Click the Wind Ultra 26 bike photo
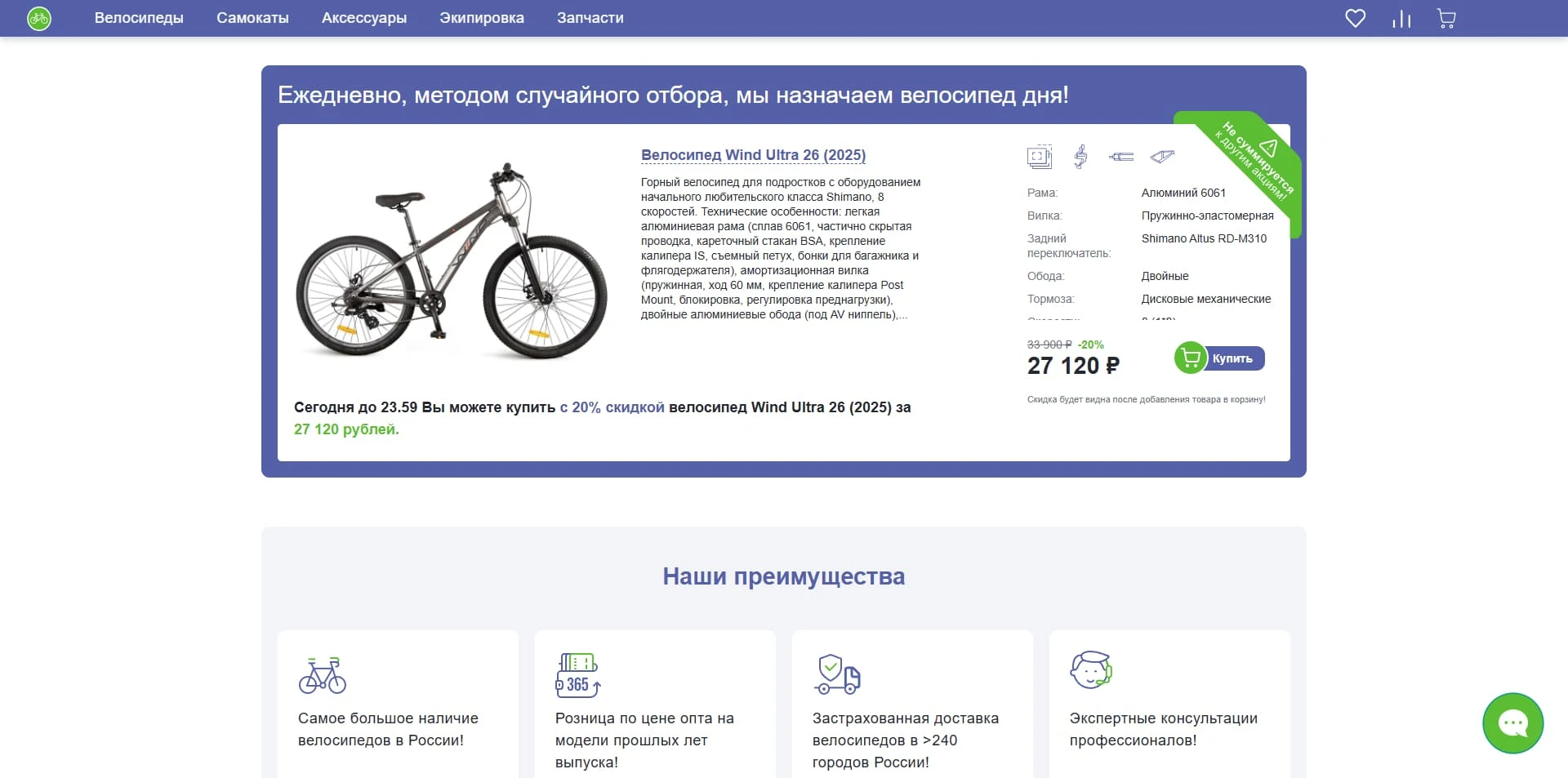This screenshot has width=1568, height=778. click(452, 261)
